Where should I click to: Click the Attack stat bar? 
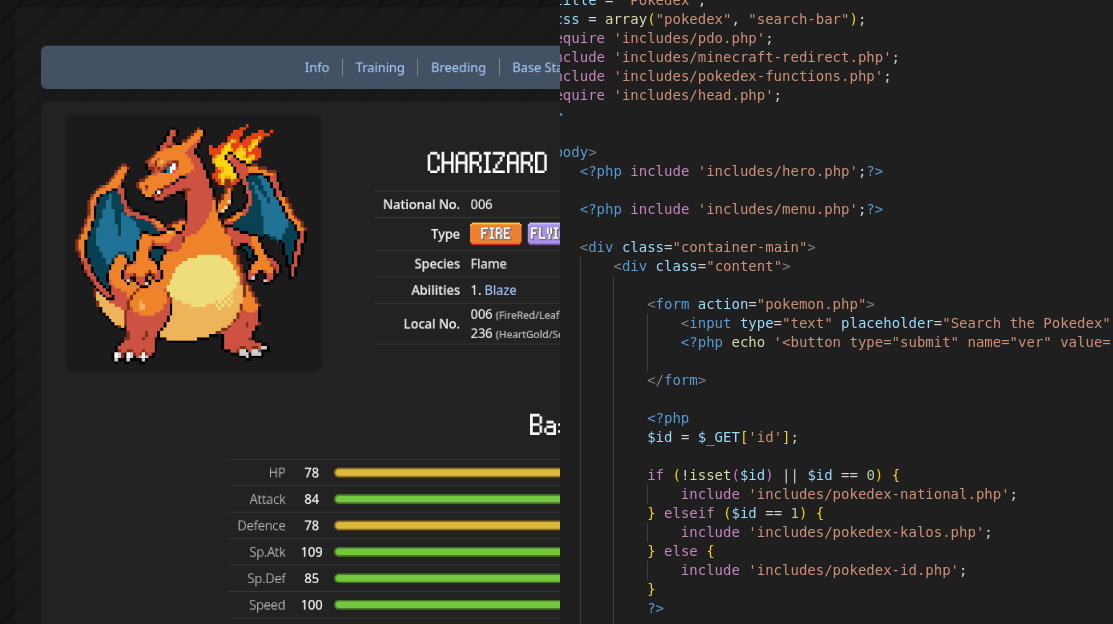[447, 499]
